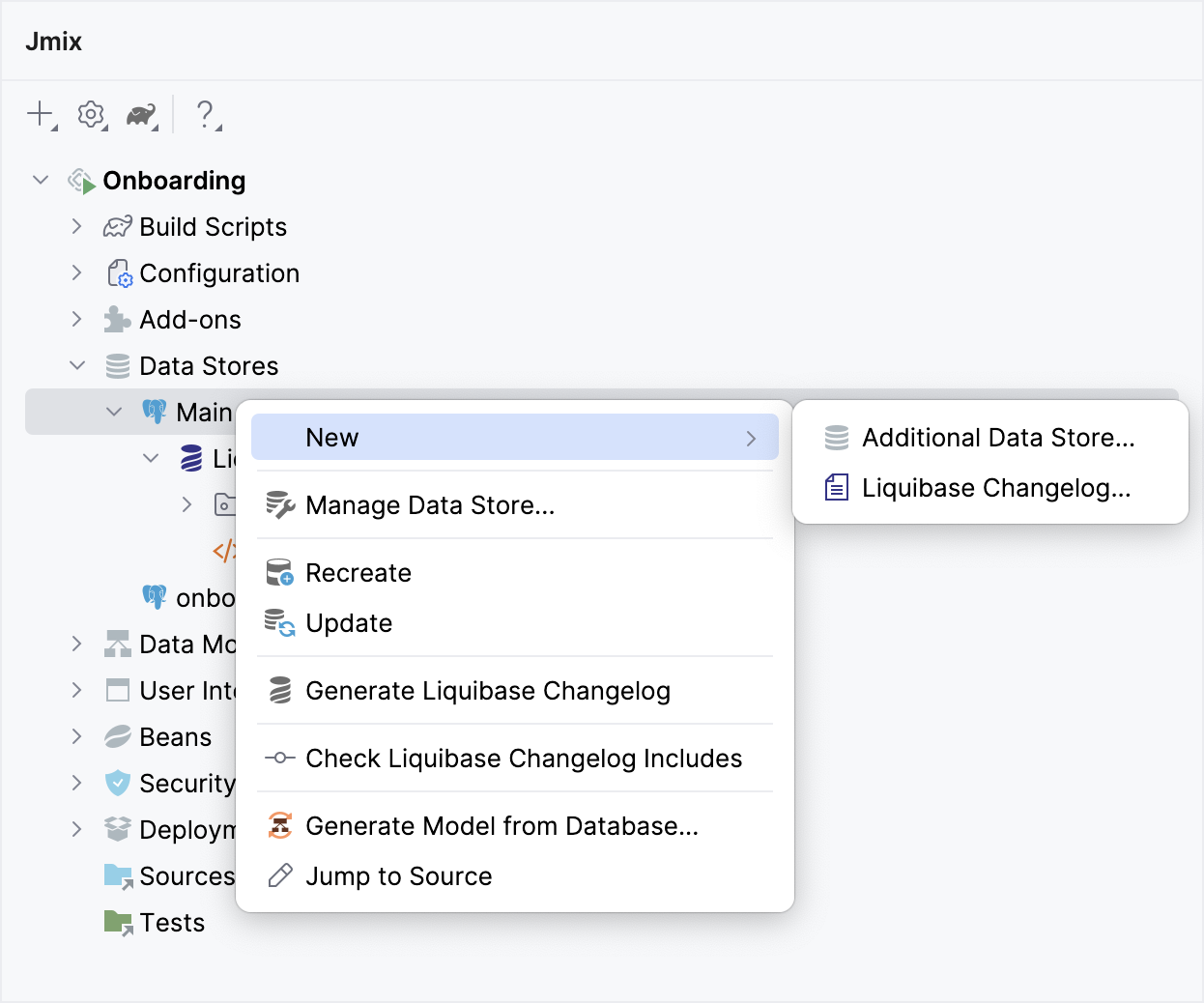Select the Build Scripts label

pos(214,227)
